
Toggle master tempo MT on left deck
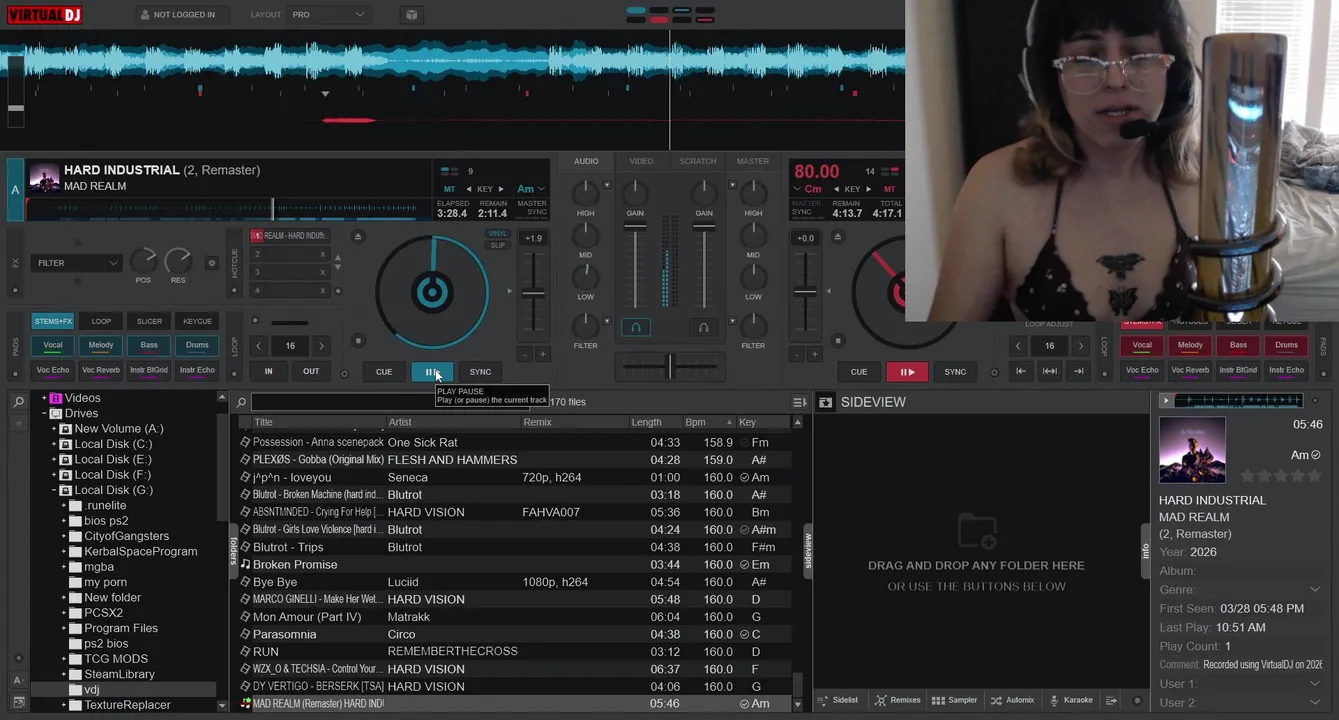click(449, 189)
